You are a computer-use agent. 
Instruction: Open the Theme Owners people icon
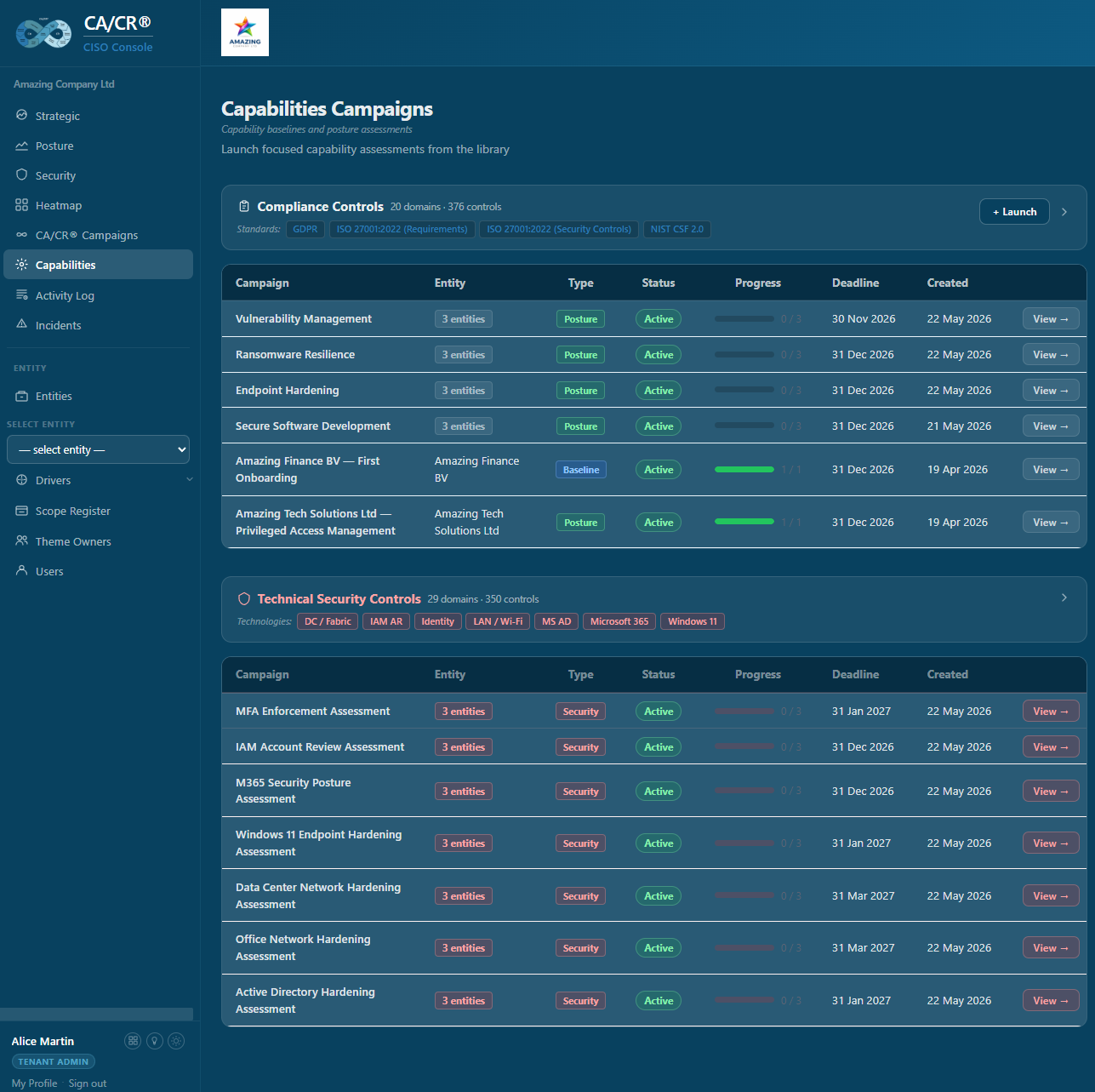coord(22,540)
